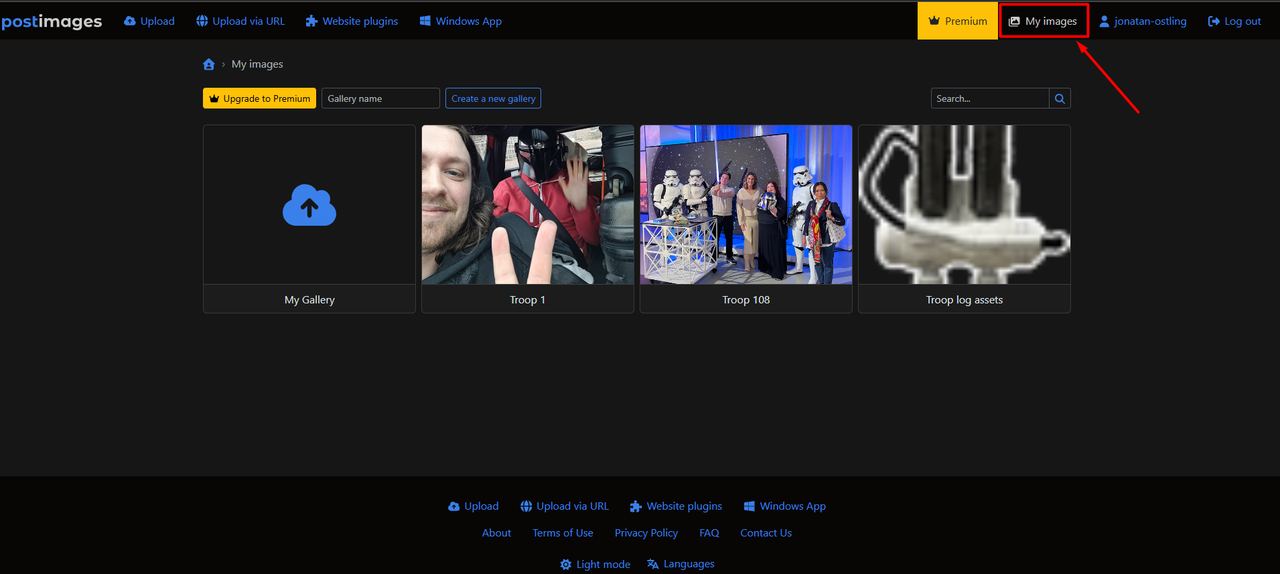This screenshot has width=1280, height=574.
Task: Open Privacy Policy footer link
Action: click(646, 533)
